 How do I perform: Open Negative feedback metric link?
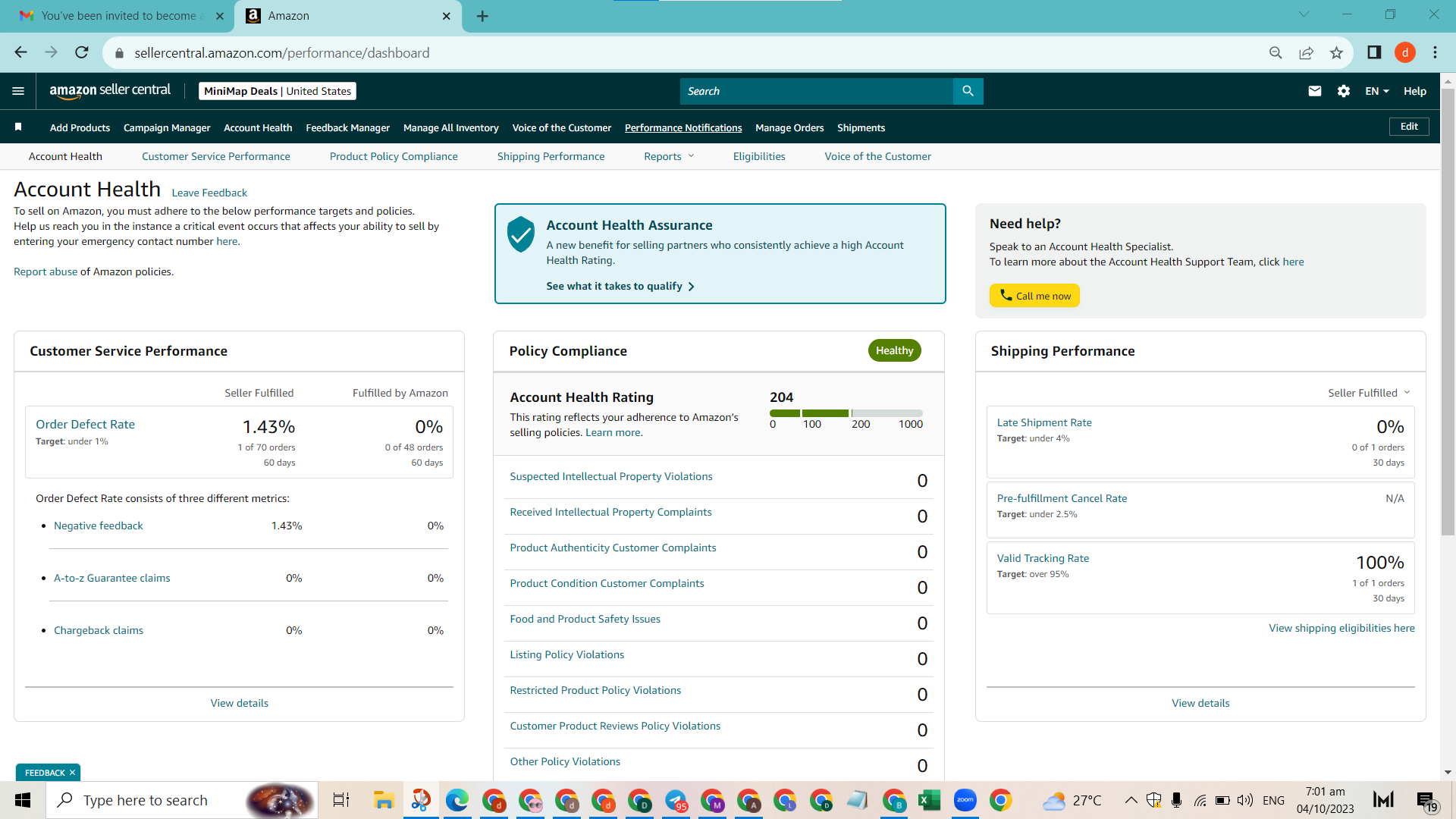(99, 526)
